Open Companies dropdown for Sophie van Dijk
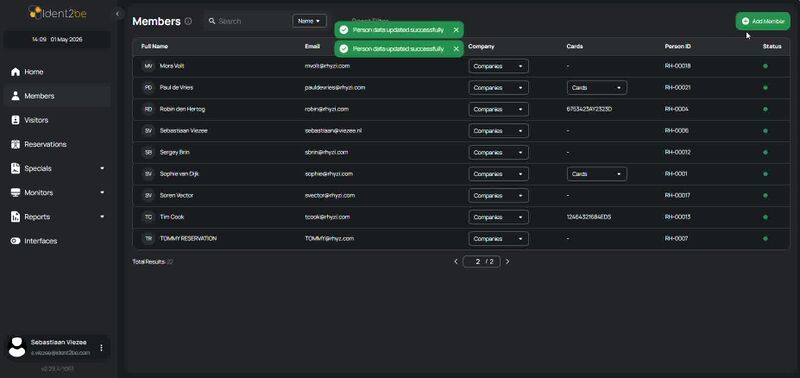Viewport: 800px width, 378px height. point(498,174)
